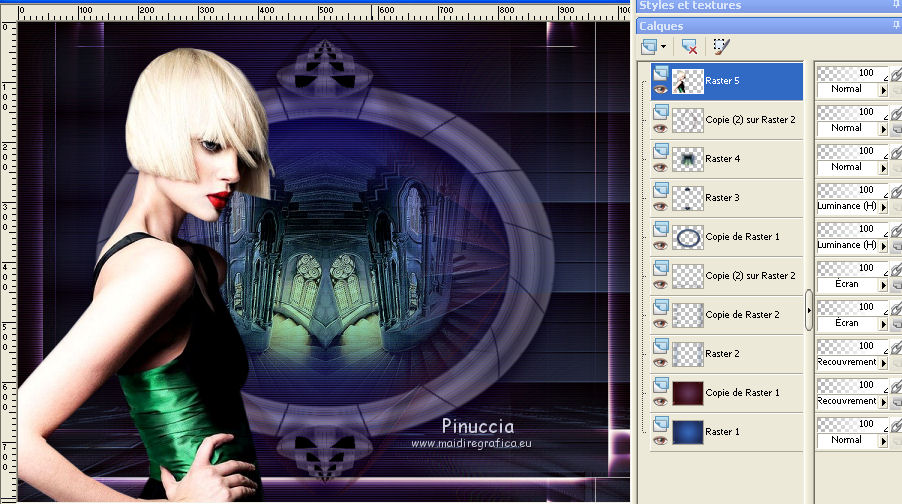
Task: Click the Raster 4 thumbnail
Action: pos(688,159)
